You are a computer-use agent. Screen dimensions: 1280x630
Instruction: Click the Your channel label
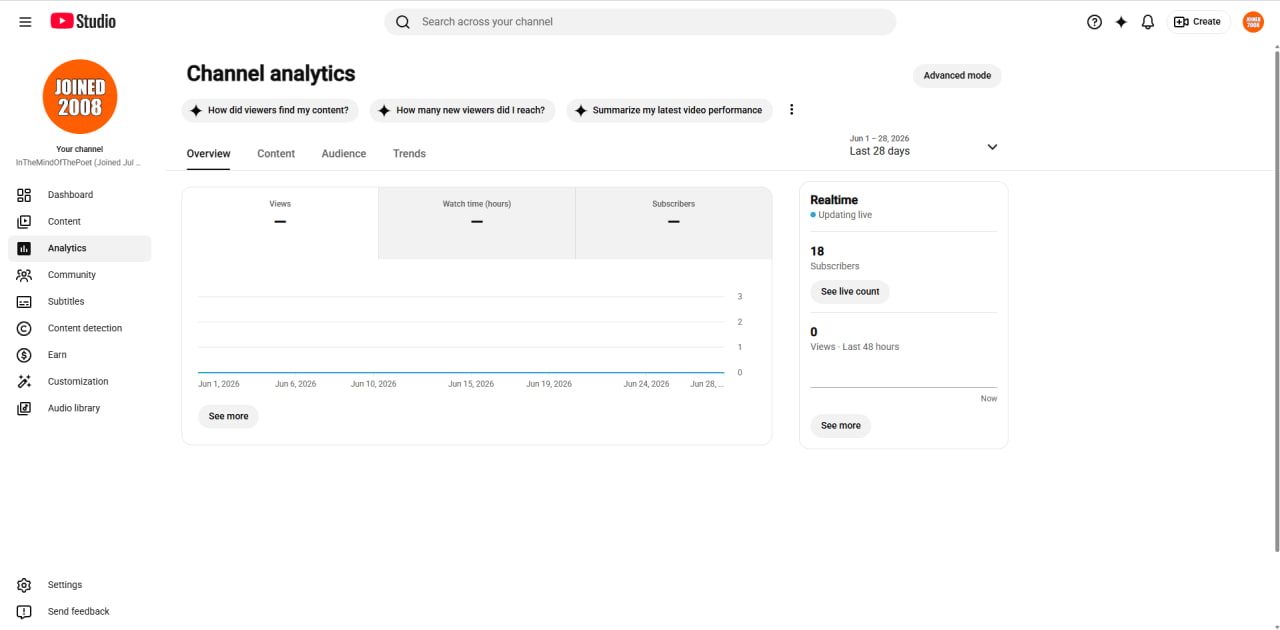pos(79,149)
